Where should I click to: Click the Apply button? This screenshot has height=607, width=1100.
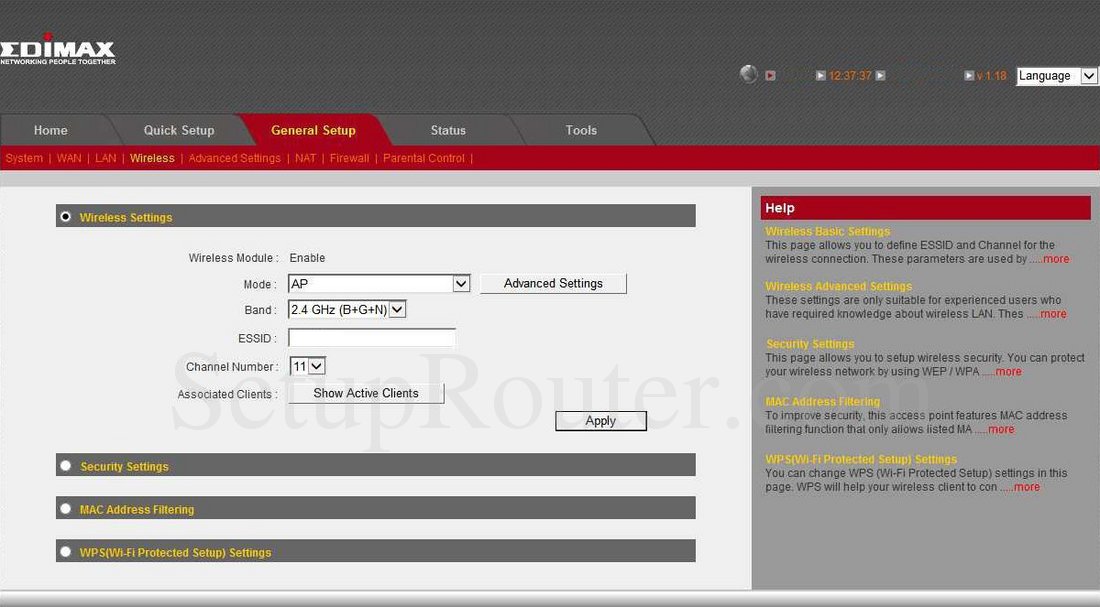point(600,420)
